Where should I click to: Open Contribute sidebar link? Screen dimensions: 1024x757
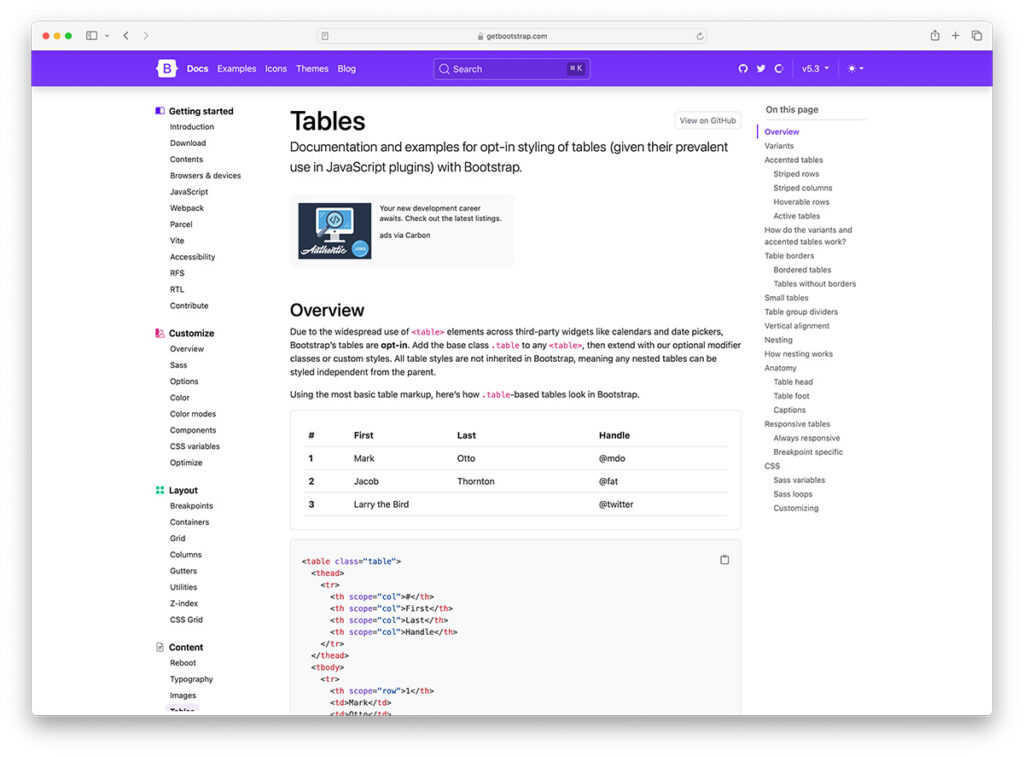[x=189, y=306]
